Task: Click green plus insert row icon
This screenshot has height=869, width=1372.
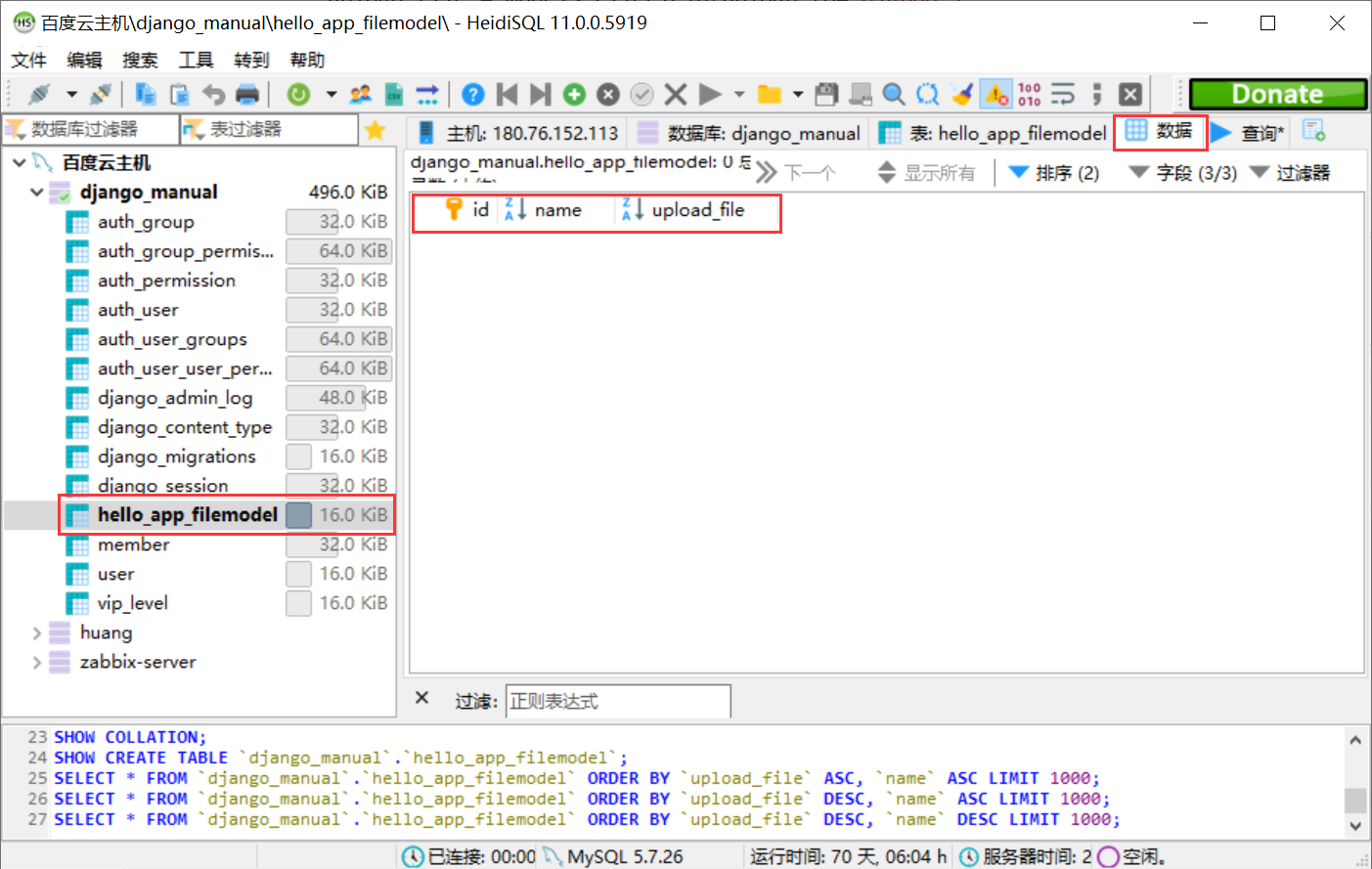Action: click(574, 94)
